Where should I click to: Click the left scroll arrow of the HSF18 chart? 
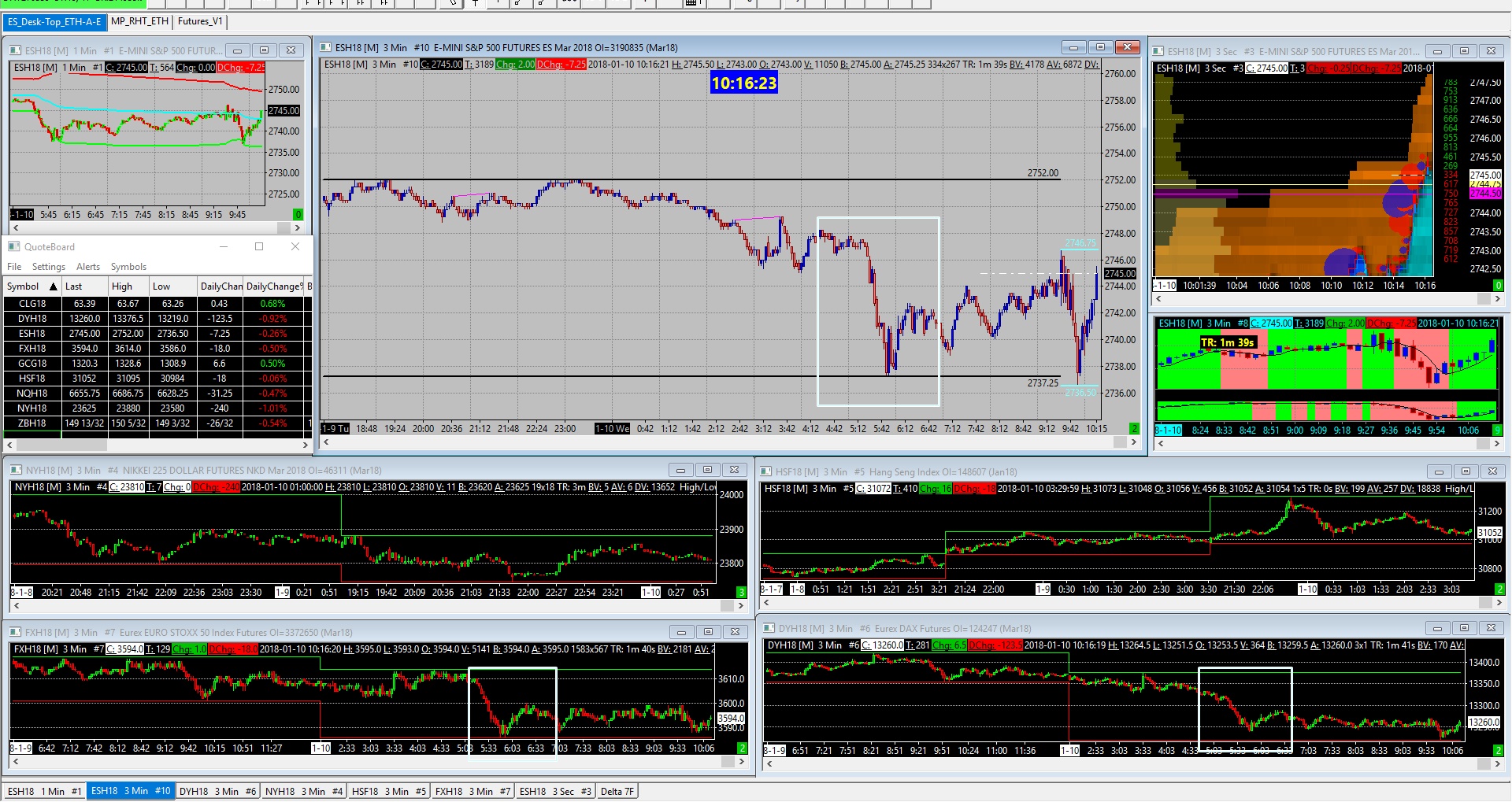point(768,603)
